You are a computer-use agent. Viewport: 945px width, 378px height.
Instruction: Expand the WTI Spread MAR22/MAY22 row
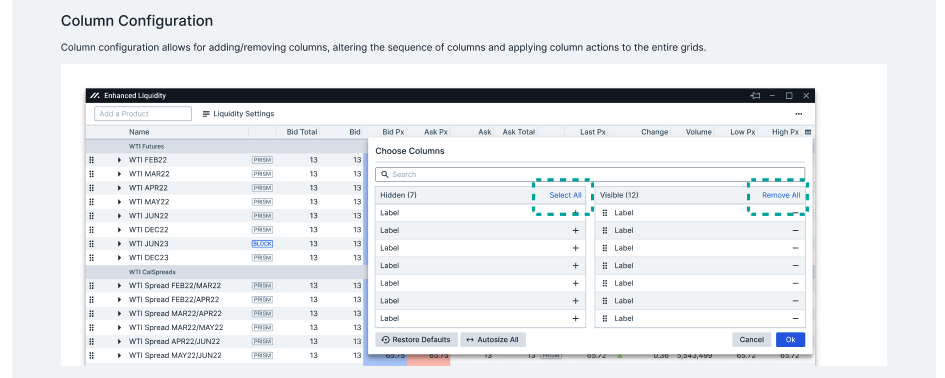119,327
